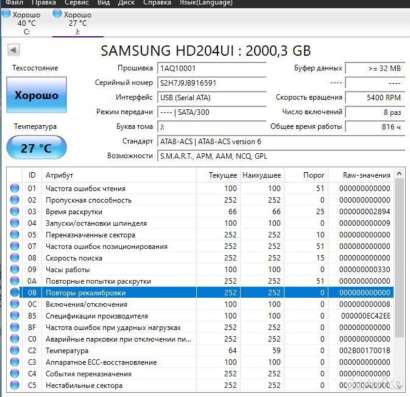Click the serial number field S2H7J9JB916591
The image size is (410, 397).
click(x=211, y=83)
